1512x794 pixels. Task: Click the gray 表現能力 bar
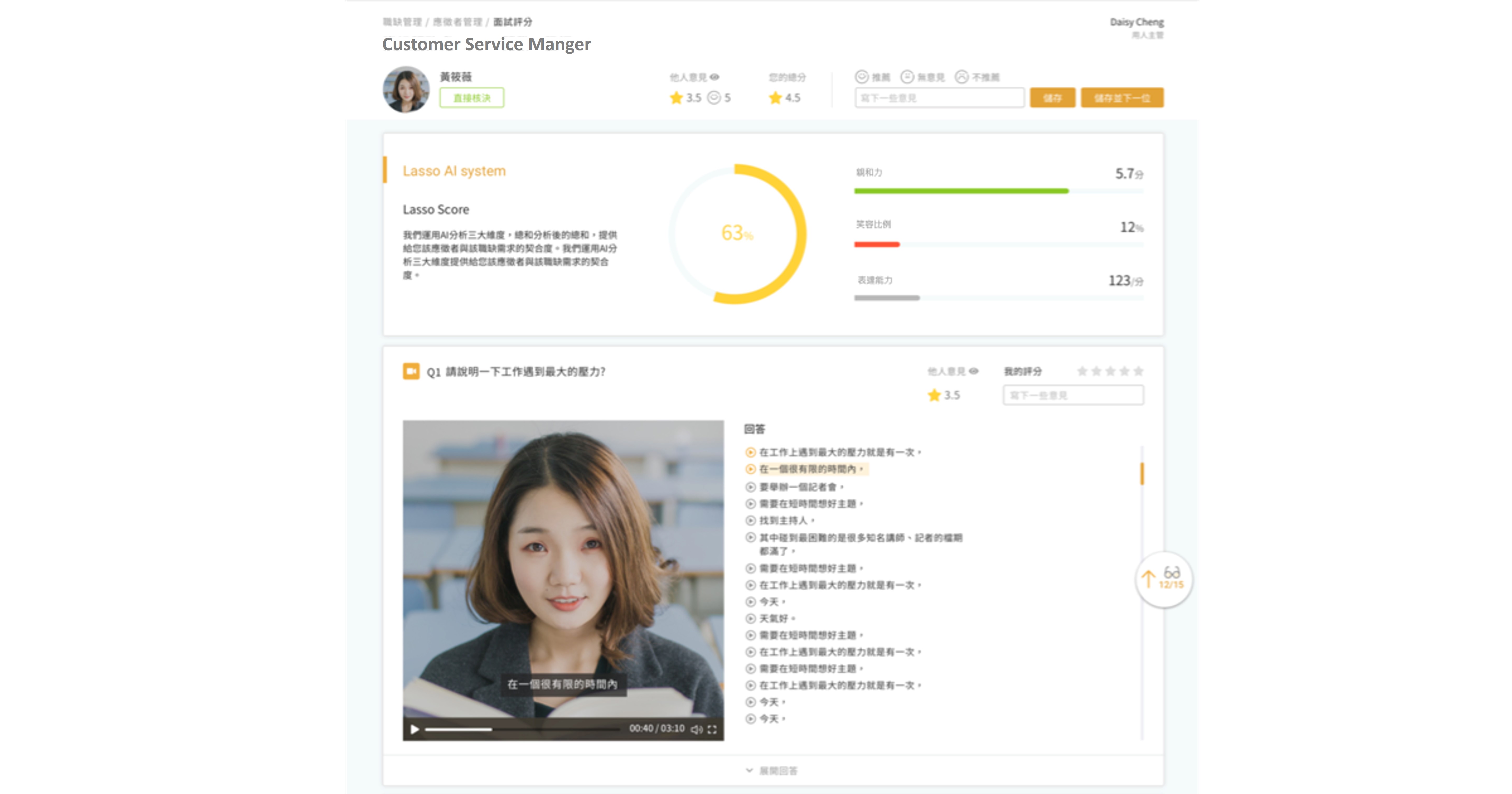pos(887,298)
